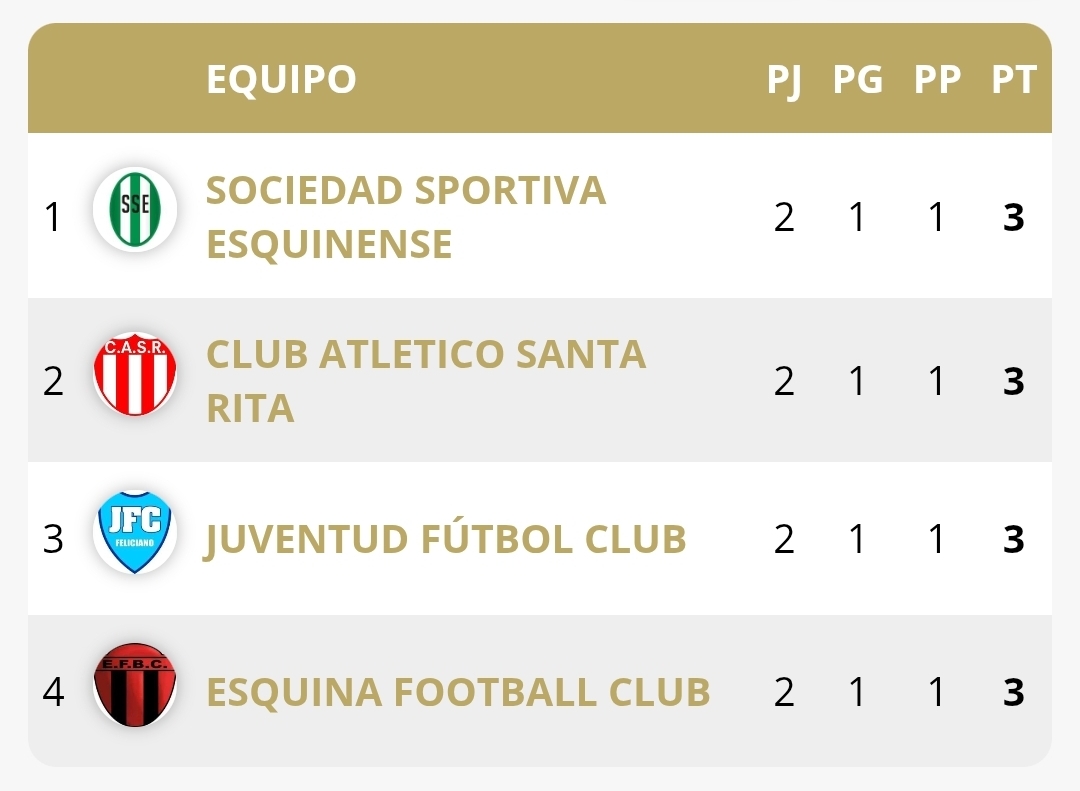Click position number 4 in standings
1080x791 pixels.
[x=53, y=692]
